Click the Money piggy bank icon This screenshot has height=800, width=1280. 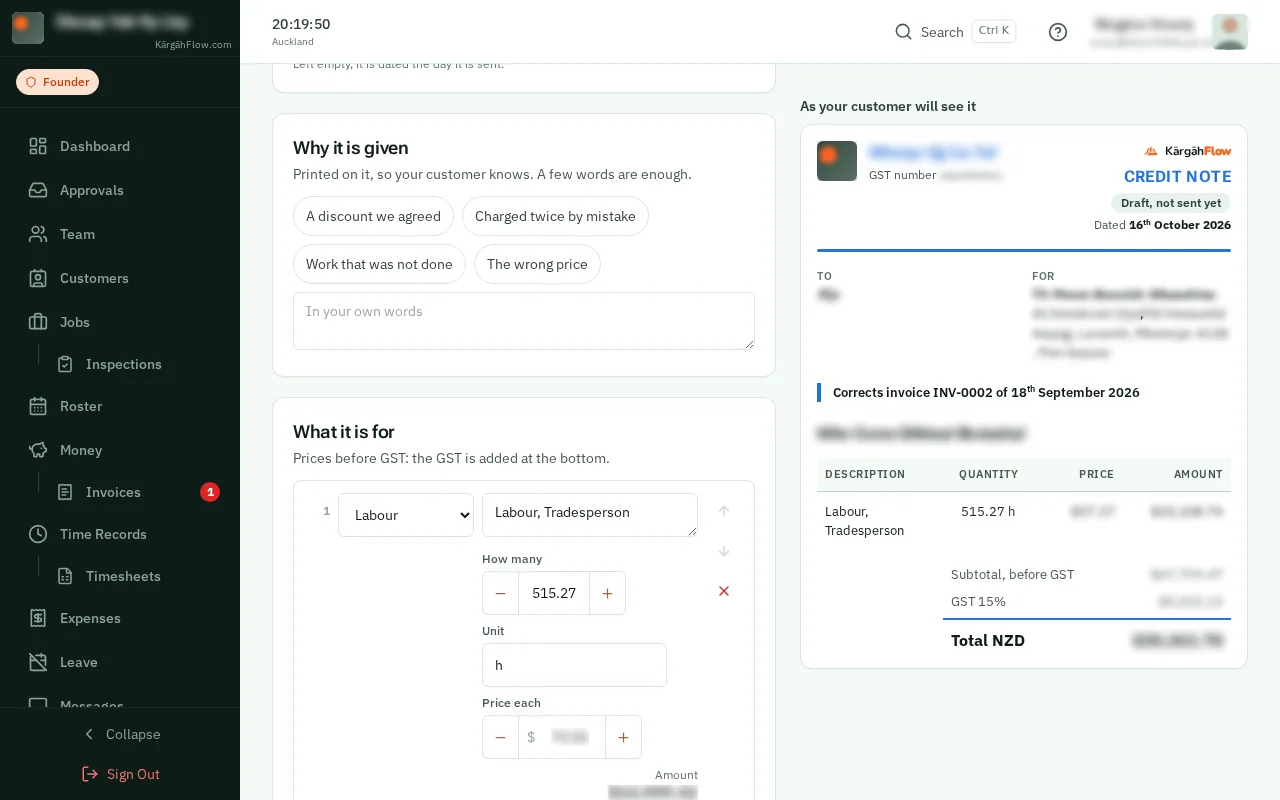point(38,450)
